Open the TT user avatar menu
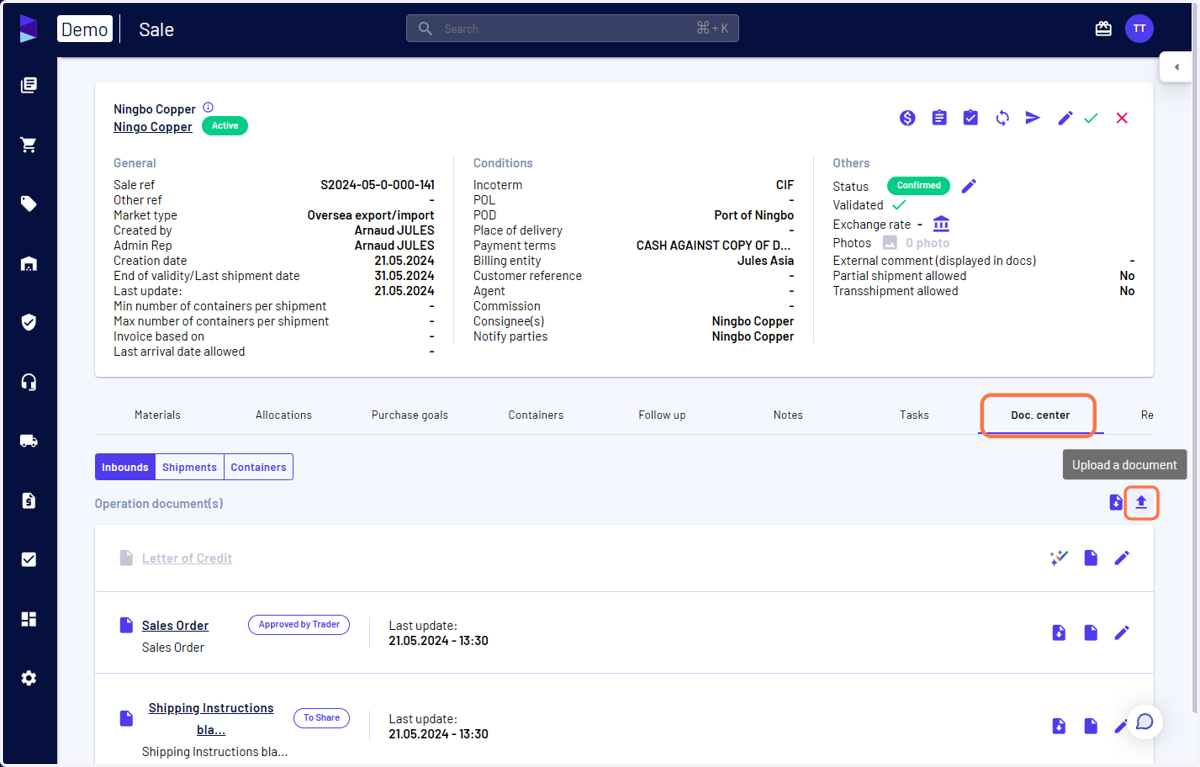The height and width of the screenshot is (767, 1200). point(1139,29)
